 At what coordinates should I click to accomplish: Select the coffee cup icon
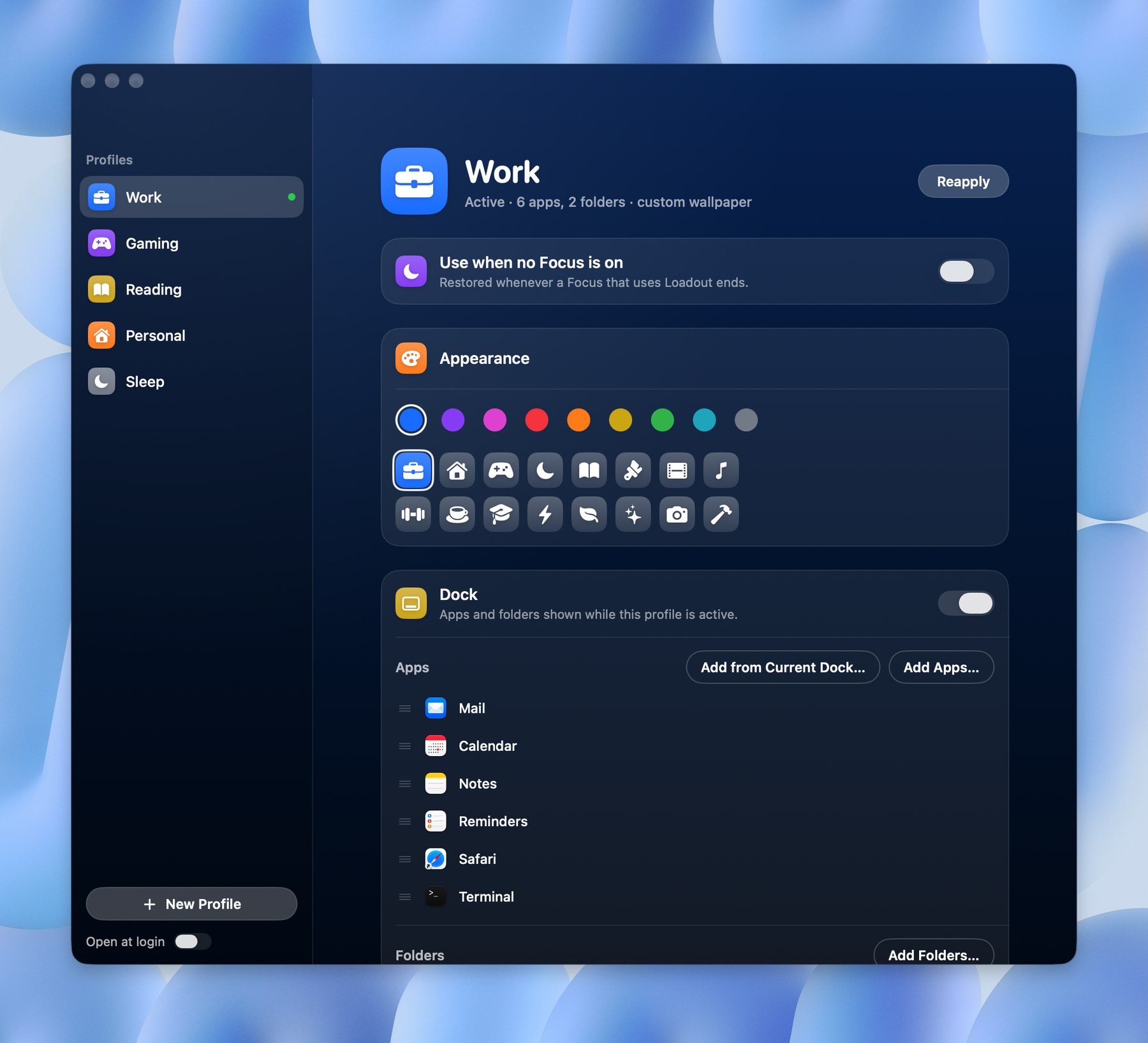[x=457, y=514]
